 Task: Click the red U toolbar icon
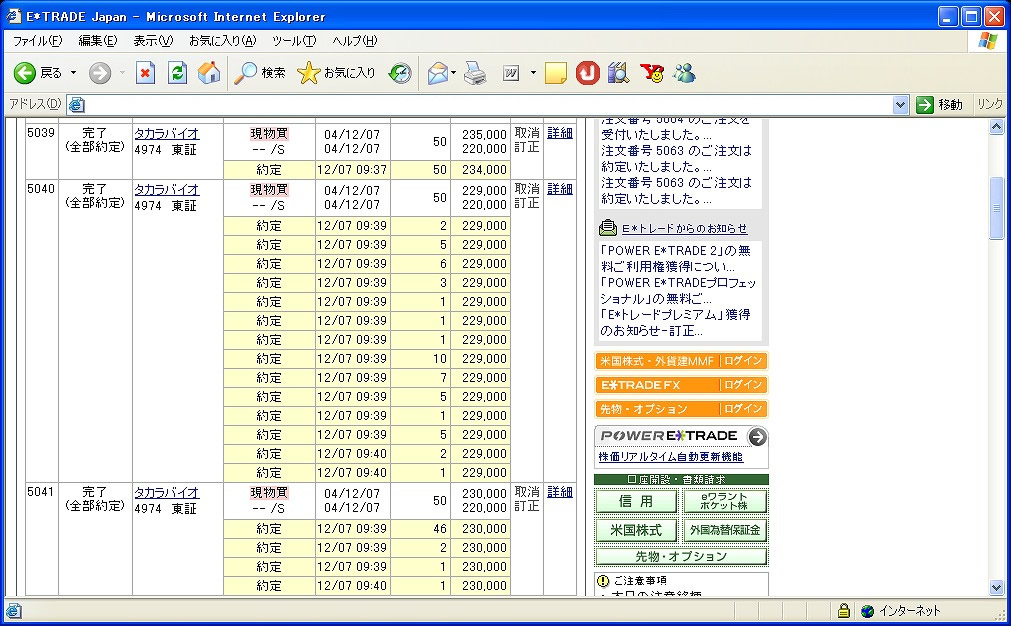pos(587,73)
